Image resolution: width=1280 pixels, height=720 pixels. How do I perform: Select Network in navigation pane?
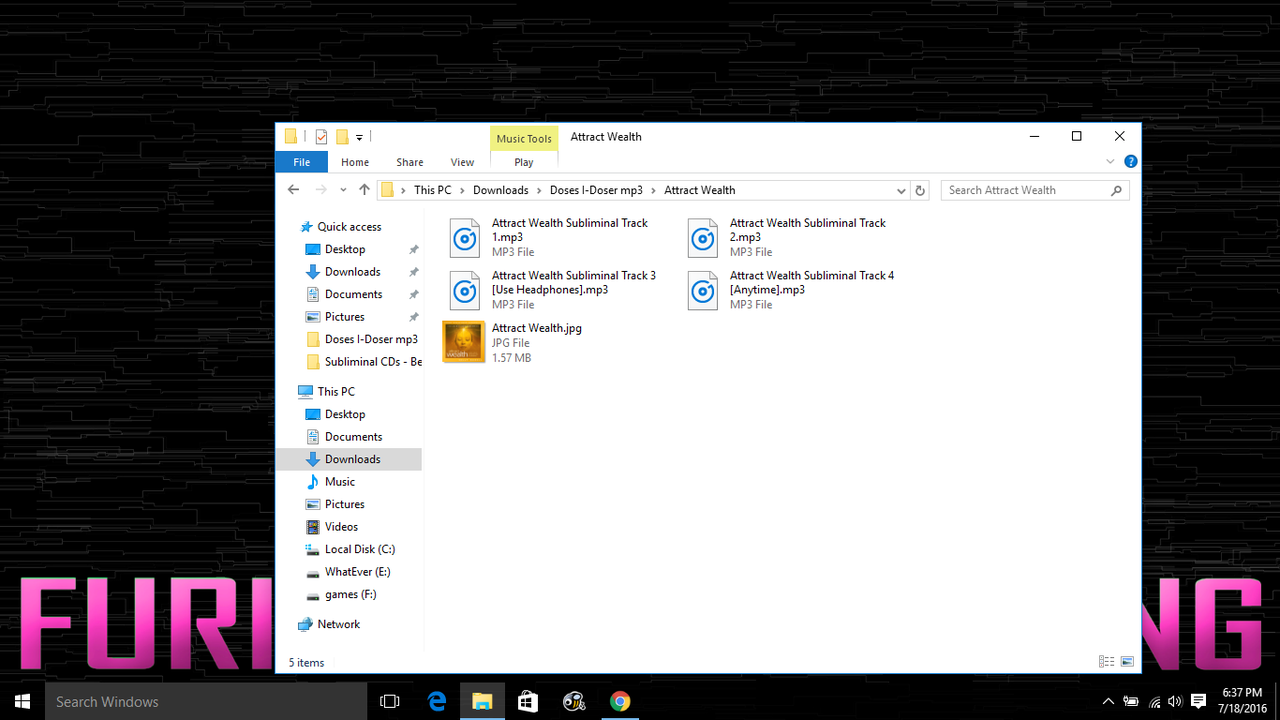click(x=338, y=624)
